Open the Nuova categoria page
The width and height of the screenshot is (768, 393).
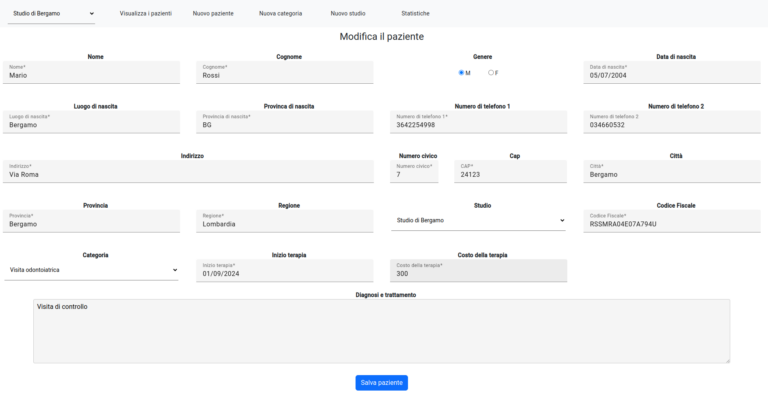pos(280,14)
